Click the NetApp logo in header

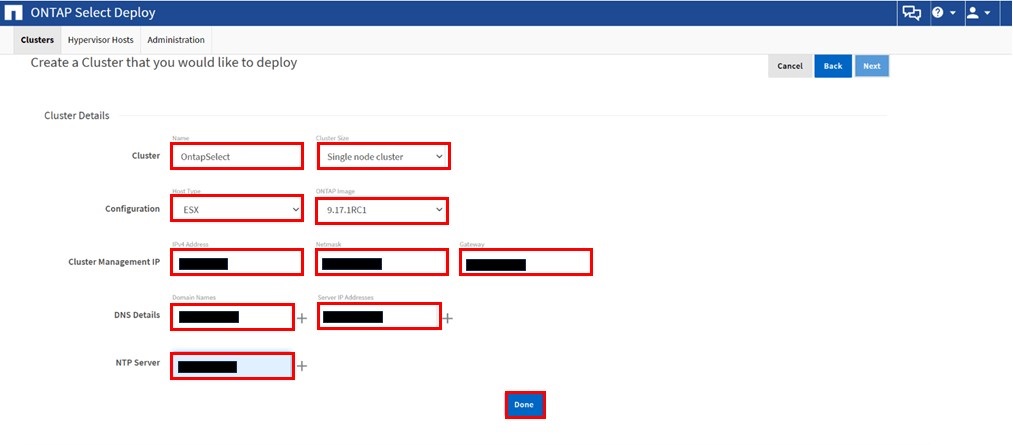tap(14, 13)
